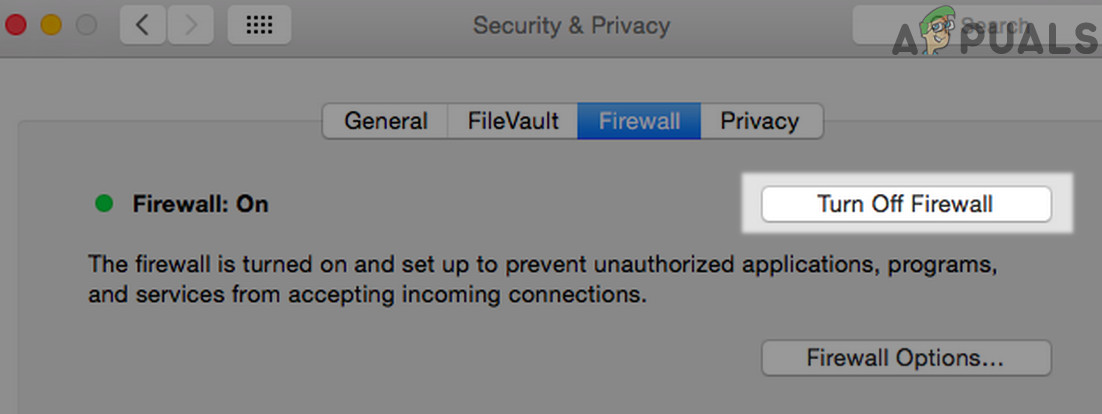
Task: Click the Security & Privacy window title
Action: pyautogui.click(x=571, y=25)
